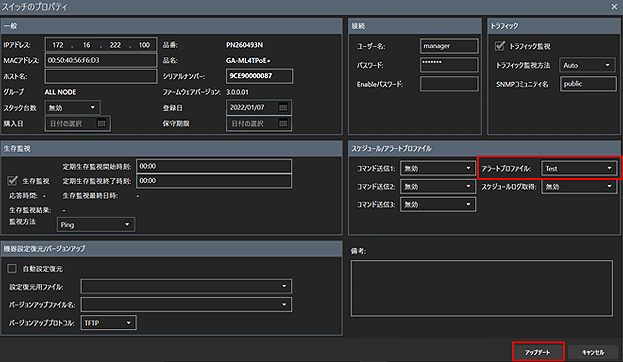
Task: Enable the 自動設定復元 checkbox
Action: pos(12,269)
